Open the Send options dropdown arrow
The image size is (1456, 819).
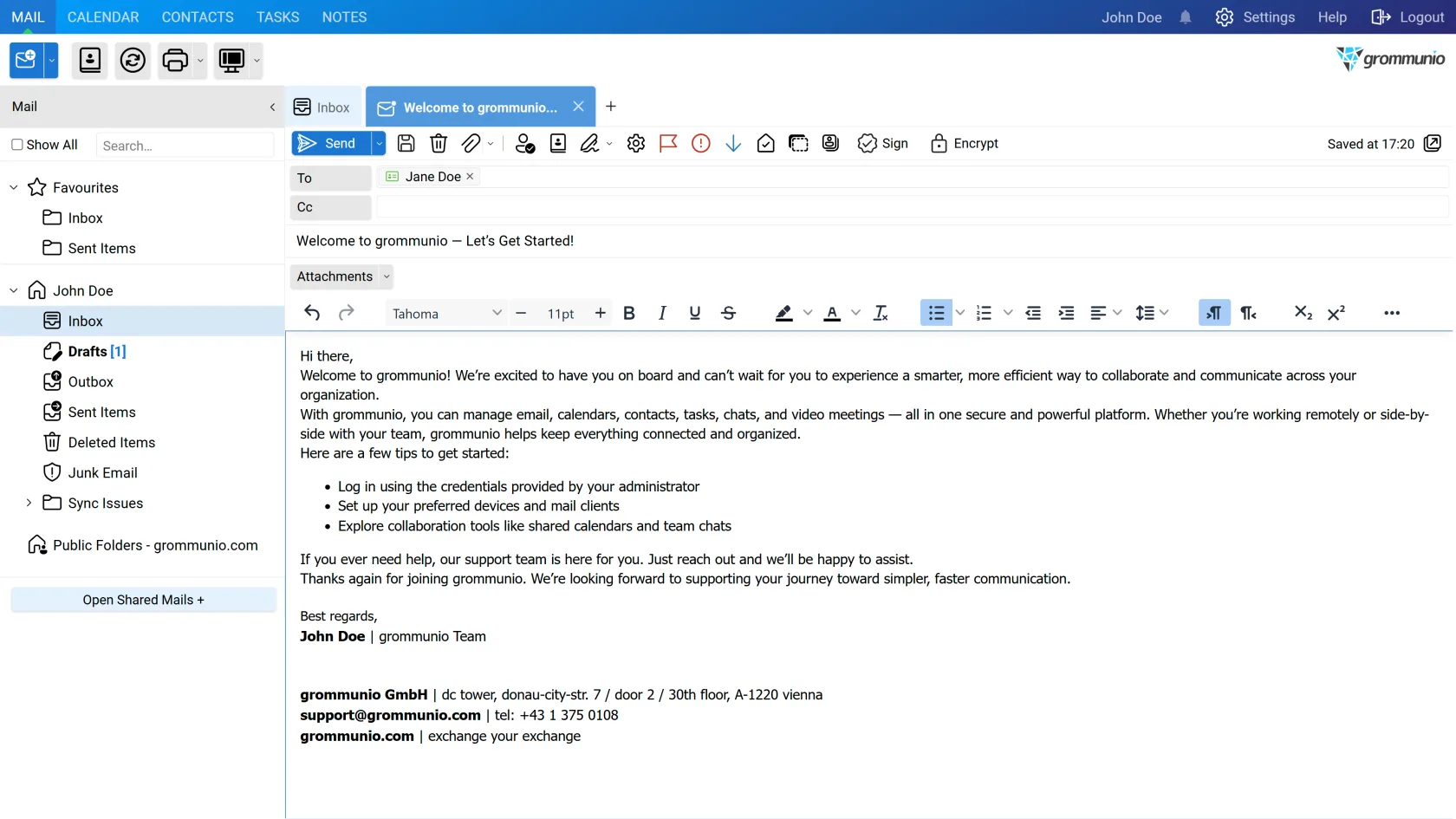coord(379,144)
